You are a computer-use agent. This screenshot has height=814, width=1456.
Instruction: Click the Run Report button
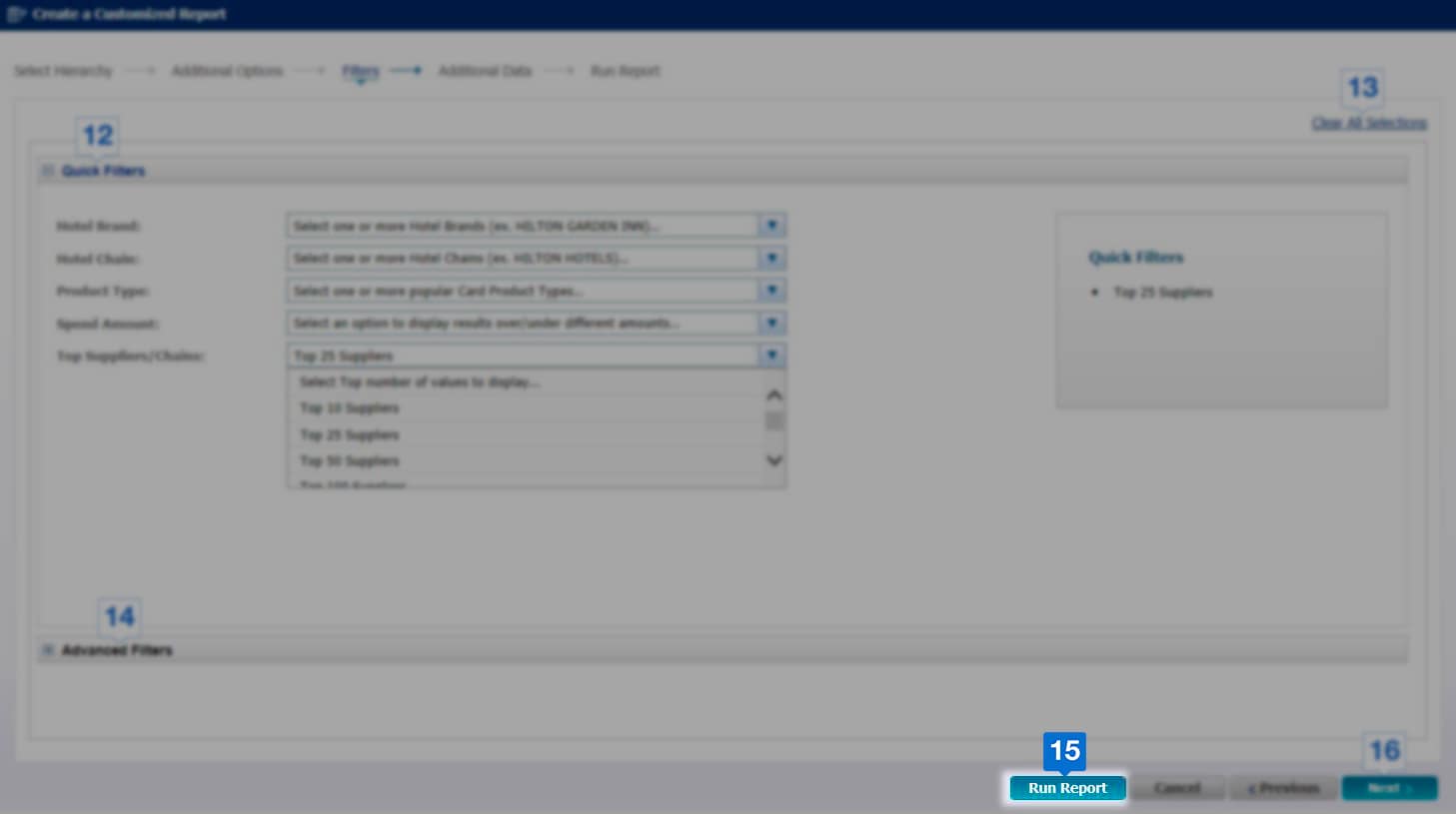pos(1067,788)
